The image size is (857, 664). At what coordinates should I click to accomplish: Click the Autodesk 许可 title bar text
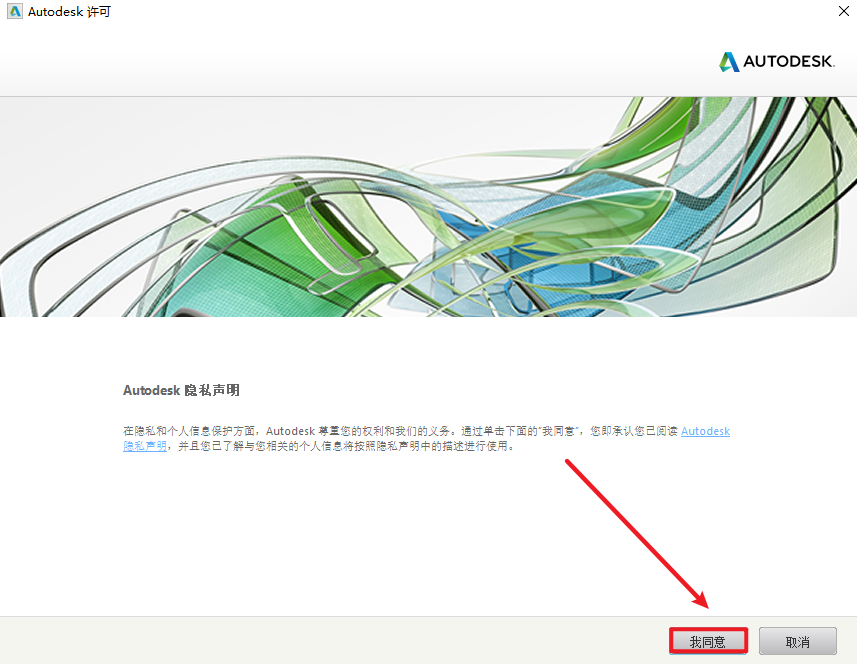click(x=69, y=12)
